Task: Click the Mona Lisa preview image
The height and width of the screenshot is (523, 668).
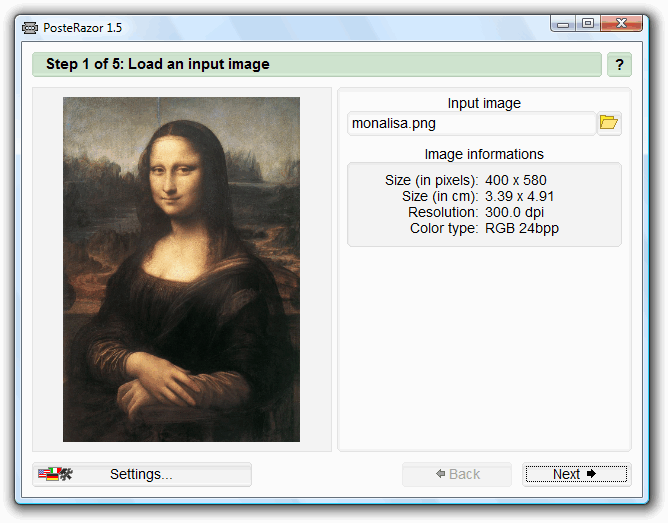Action: coord(181,269)
